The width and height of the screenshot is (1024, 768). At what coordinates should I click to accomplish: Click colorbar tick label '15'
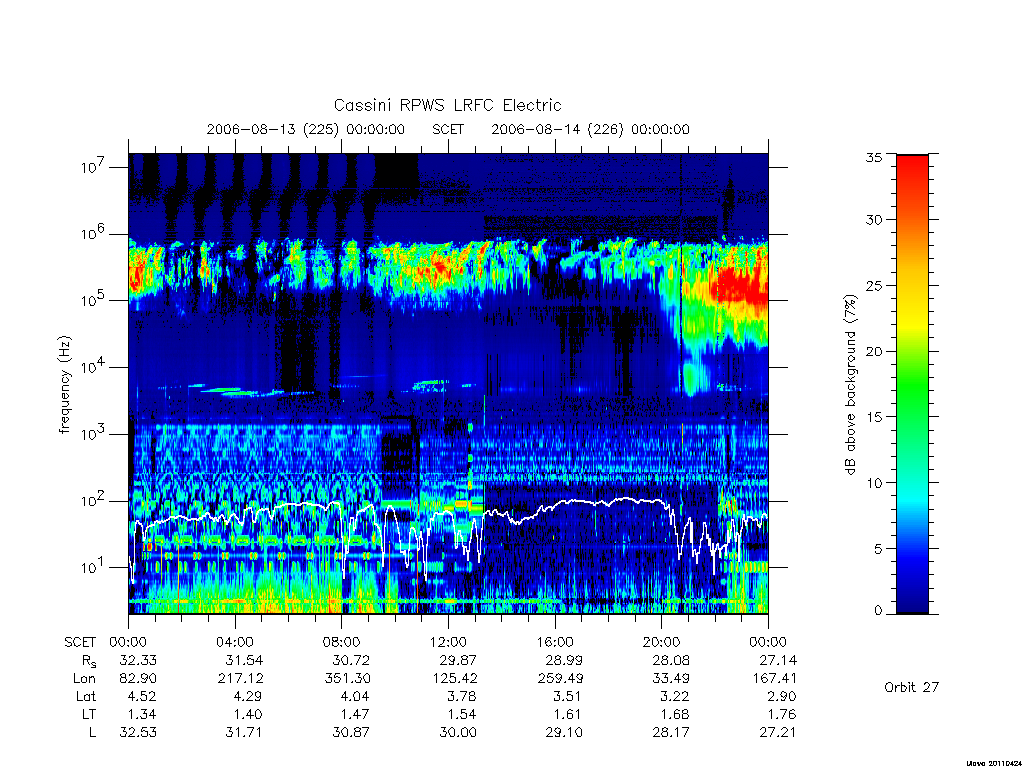tap(873, 417)
